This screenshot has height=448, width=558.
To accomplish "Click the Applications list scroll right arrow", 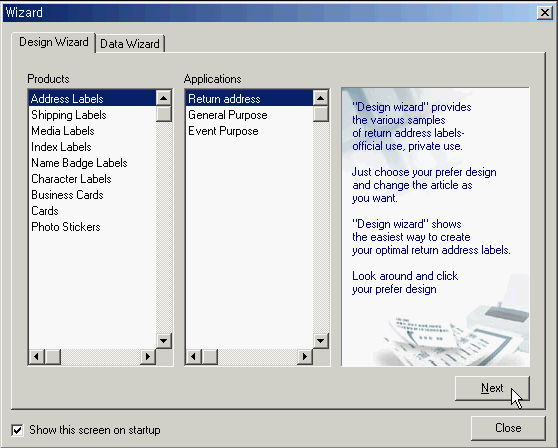I will click(x=305, y=356).
